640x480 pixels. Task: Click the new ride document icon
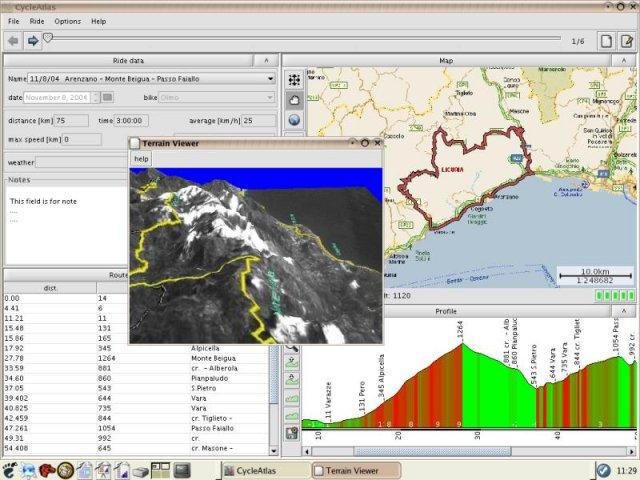click(605, 41)
